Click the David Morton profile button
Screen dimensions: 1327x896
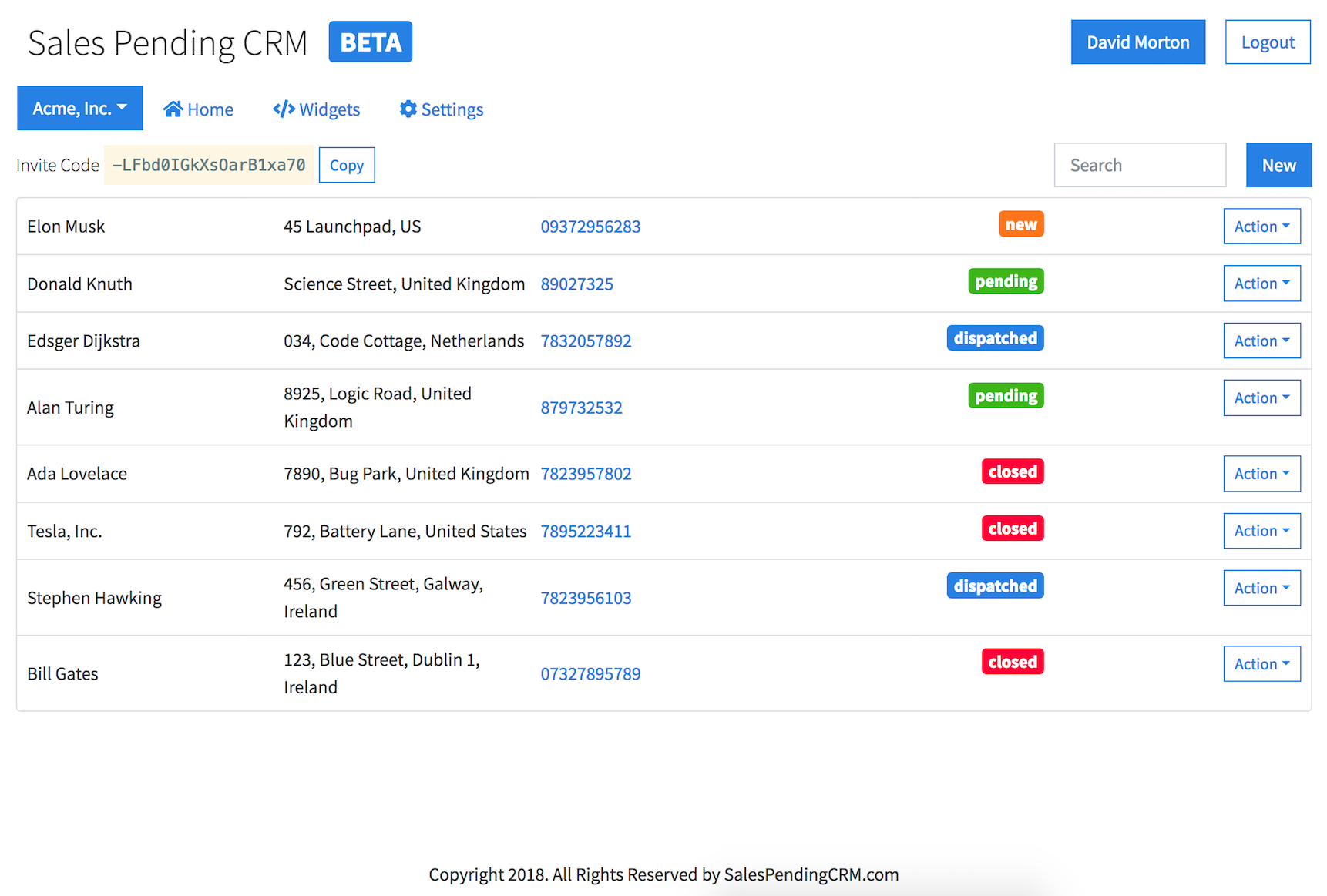pyautogui.click(x=1137, y=42)
